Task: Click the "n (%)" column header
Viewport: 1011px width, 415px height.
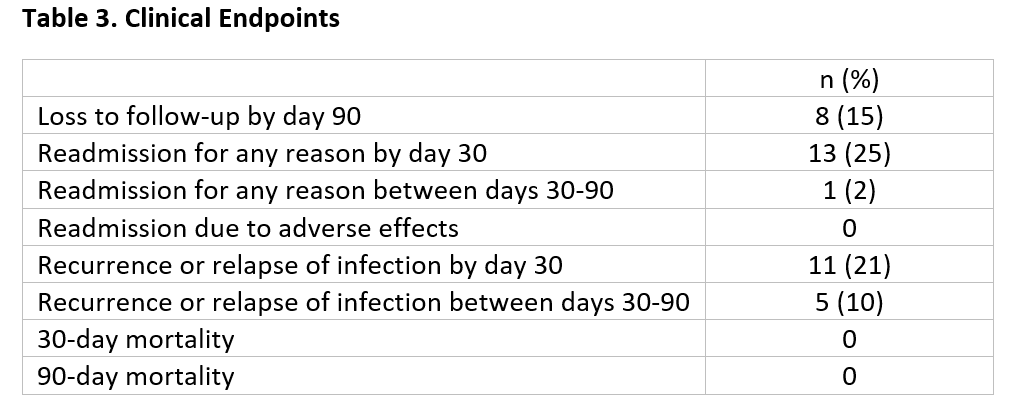Action: (849, 80)
